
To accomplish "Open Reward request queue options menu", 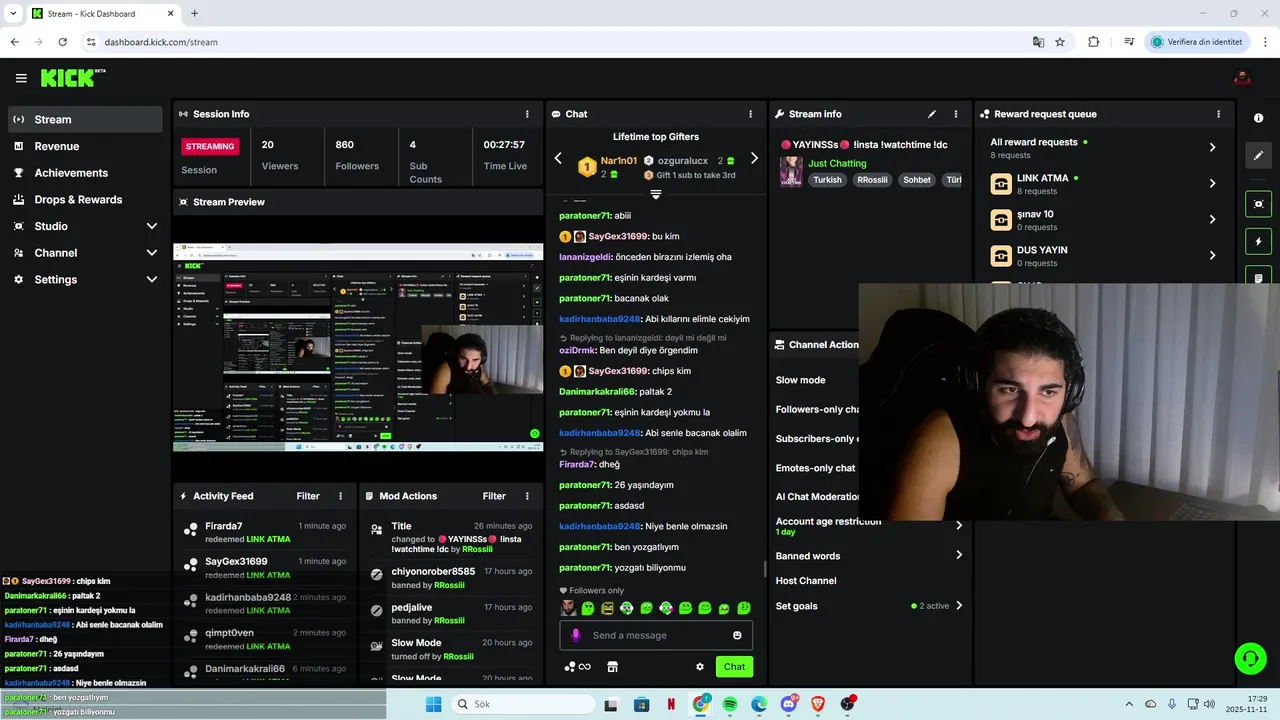I will click(1218, 114).
